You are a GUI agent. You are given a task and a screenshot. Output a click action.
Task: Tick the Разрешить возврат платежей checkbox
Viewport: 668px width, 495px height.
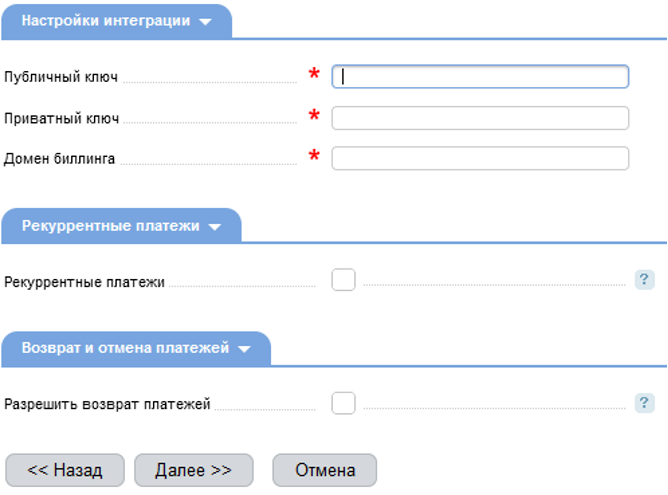coord(343,403)
